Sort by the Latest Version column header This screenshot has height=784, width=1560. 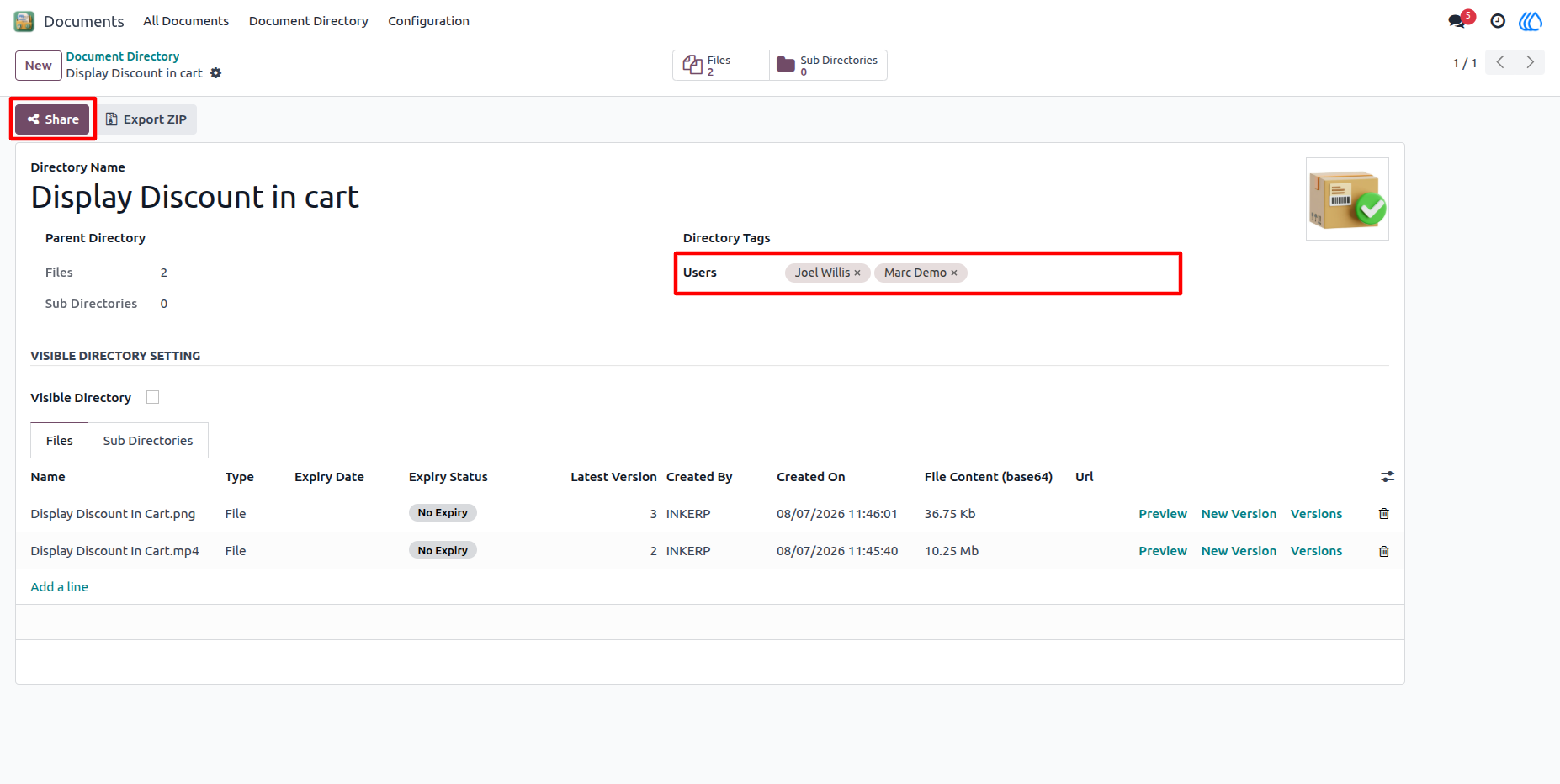point(613,477)
